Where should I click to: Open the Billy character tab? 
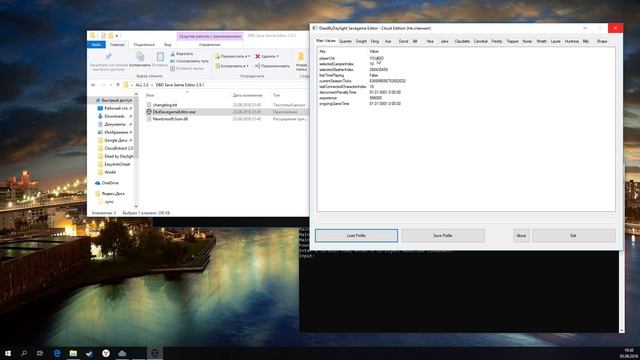point(586,41)
